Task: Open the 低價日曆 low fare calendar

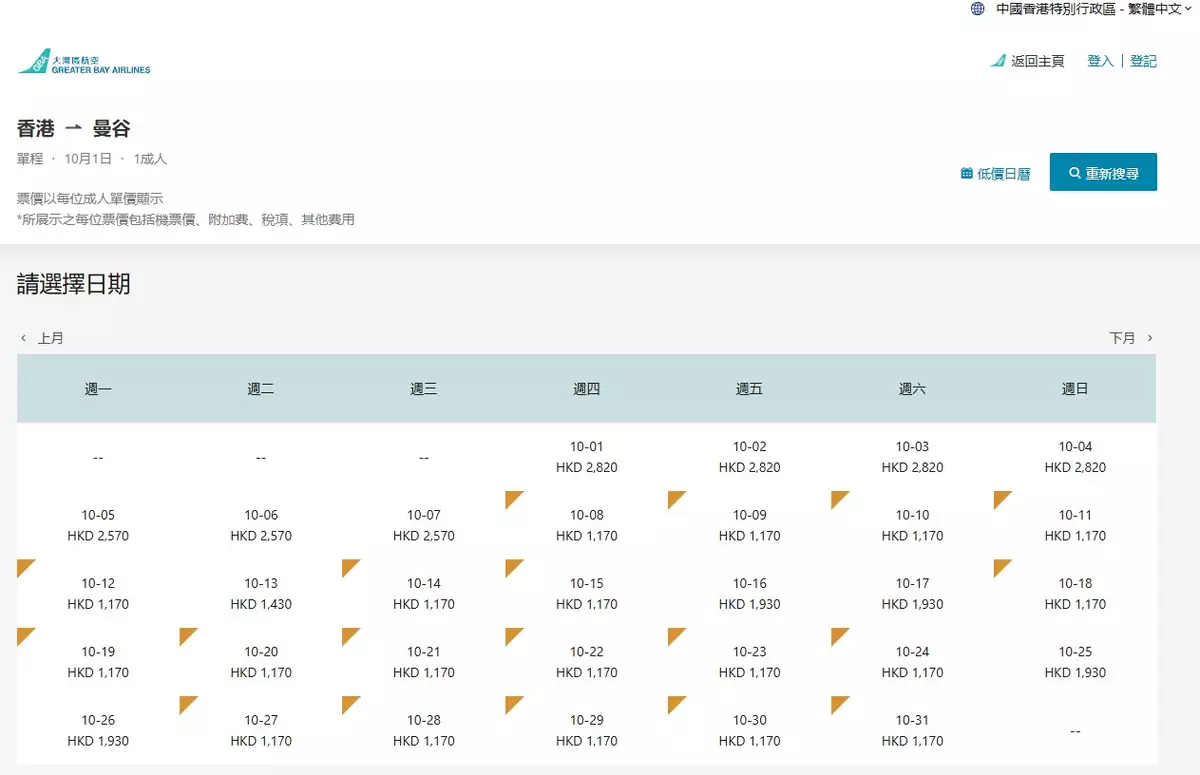Action: pos(1003,173)
